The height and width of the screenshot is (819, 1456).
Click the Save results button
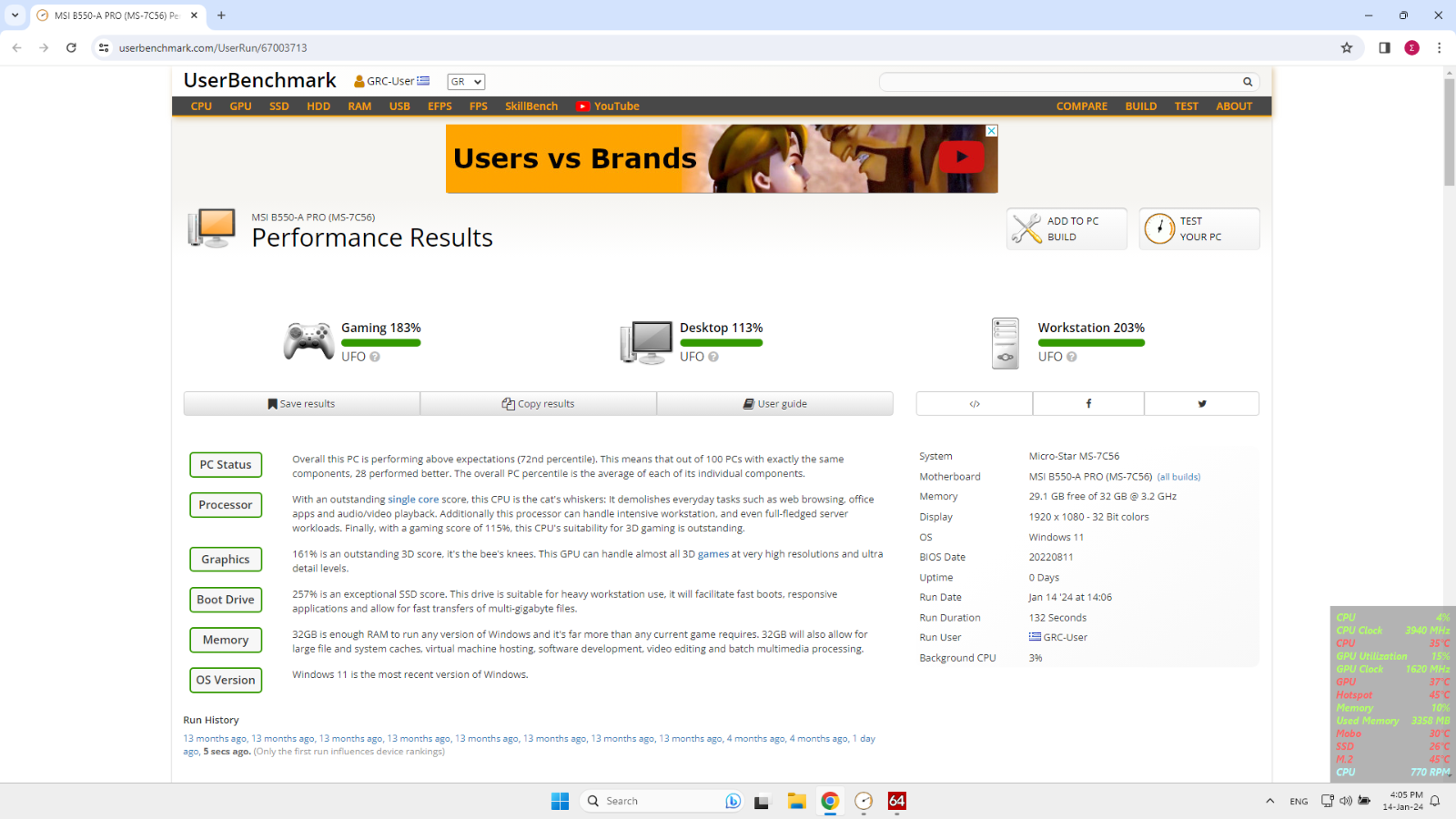coord(301,404)
